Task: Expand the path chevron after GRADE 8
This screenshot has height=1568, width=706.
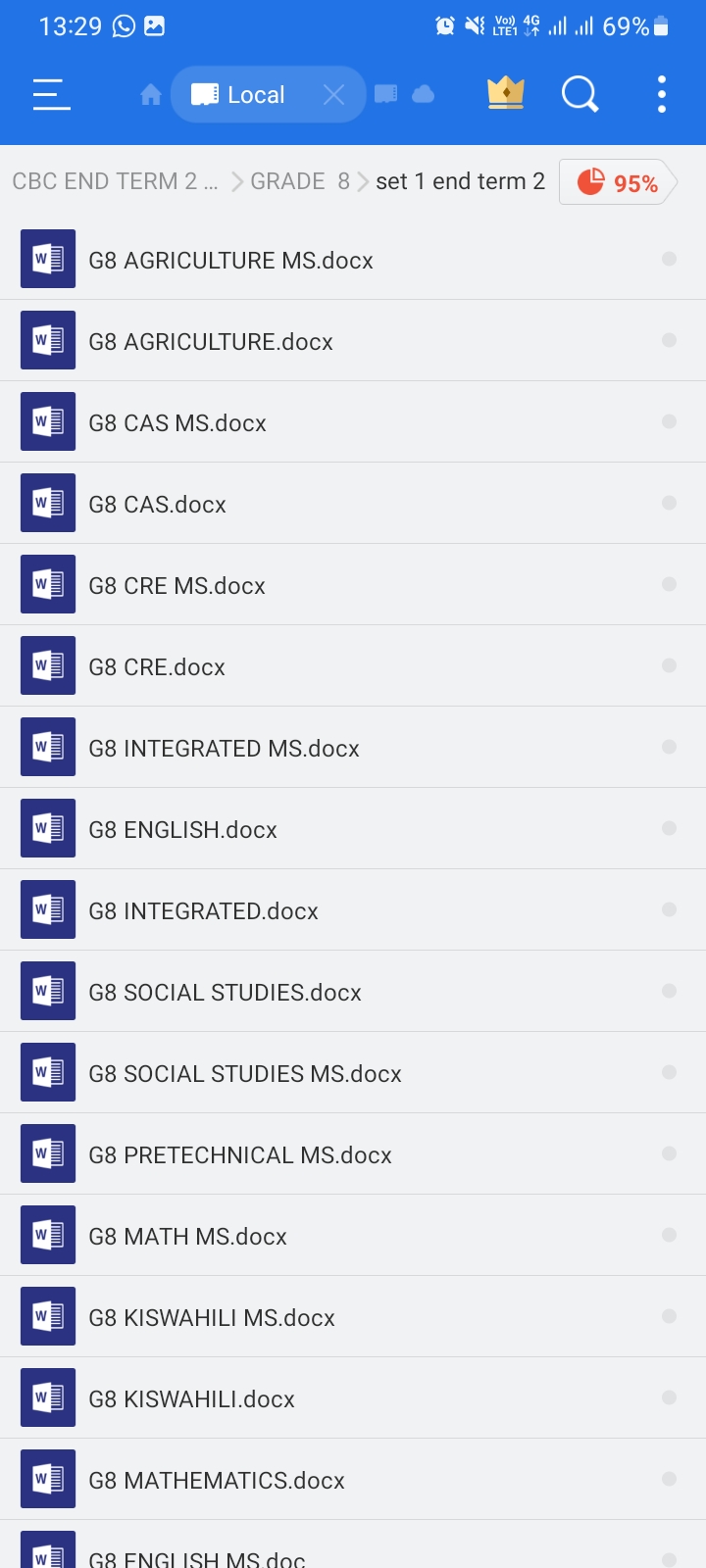Action: click(x=363, y=182)
